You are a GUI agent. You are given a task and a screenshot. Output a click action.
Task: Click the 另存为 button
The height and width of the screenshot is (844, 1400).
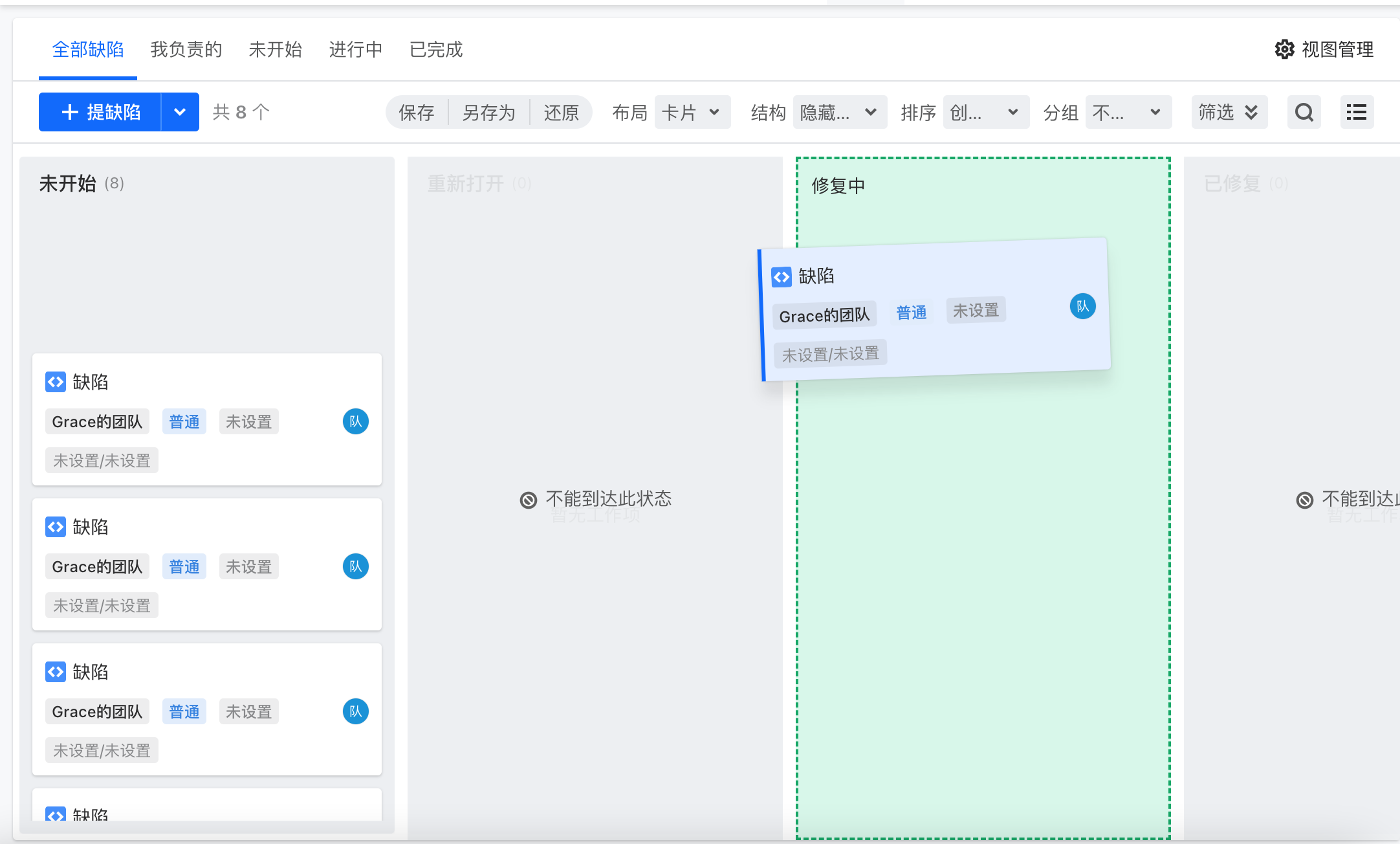coord(488,113)
